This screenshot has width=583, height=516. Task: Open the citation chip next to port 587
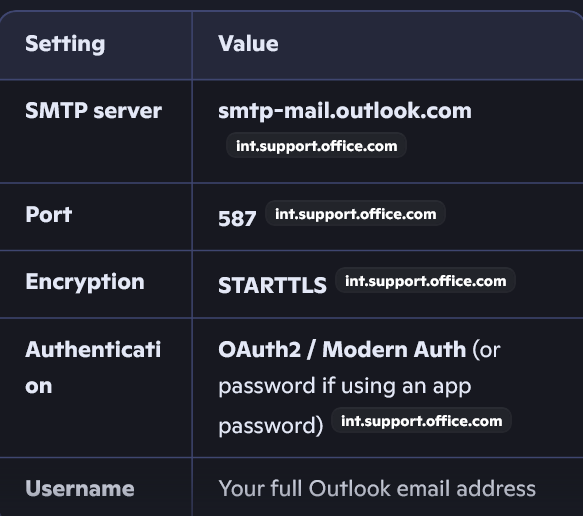[355, 213]
